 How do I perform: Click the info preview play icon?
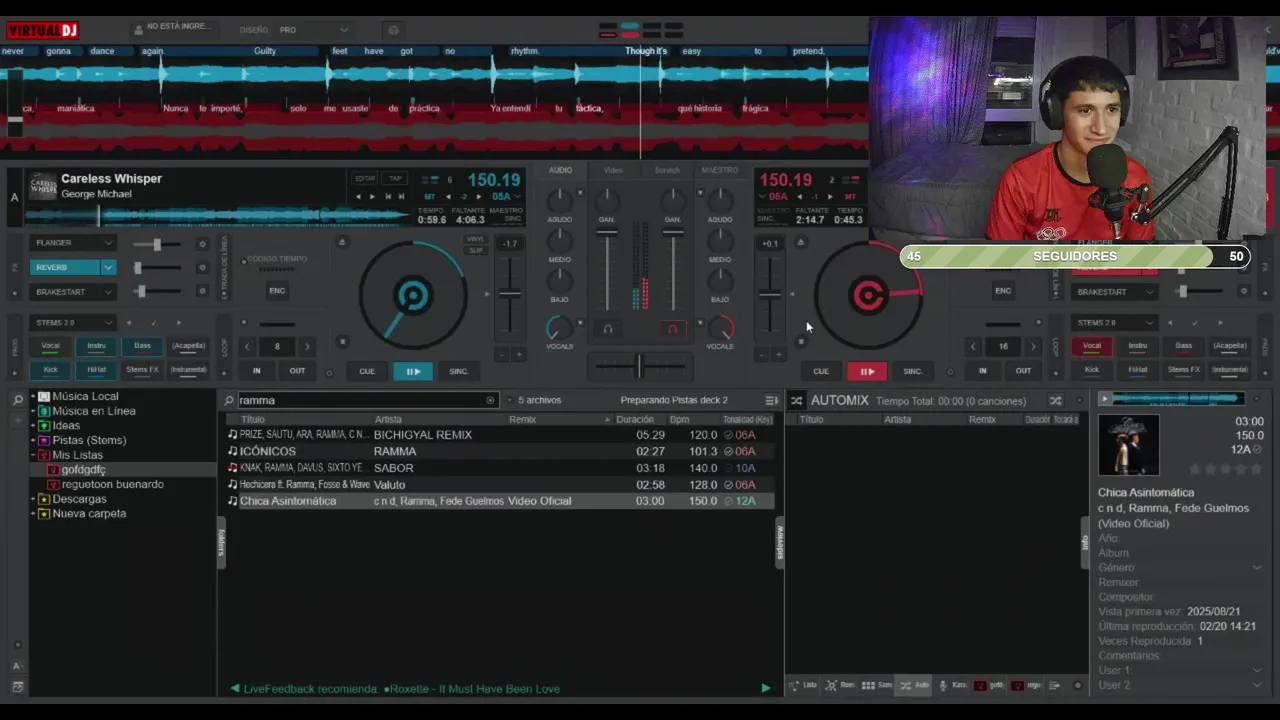[x=1105, y=399]
